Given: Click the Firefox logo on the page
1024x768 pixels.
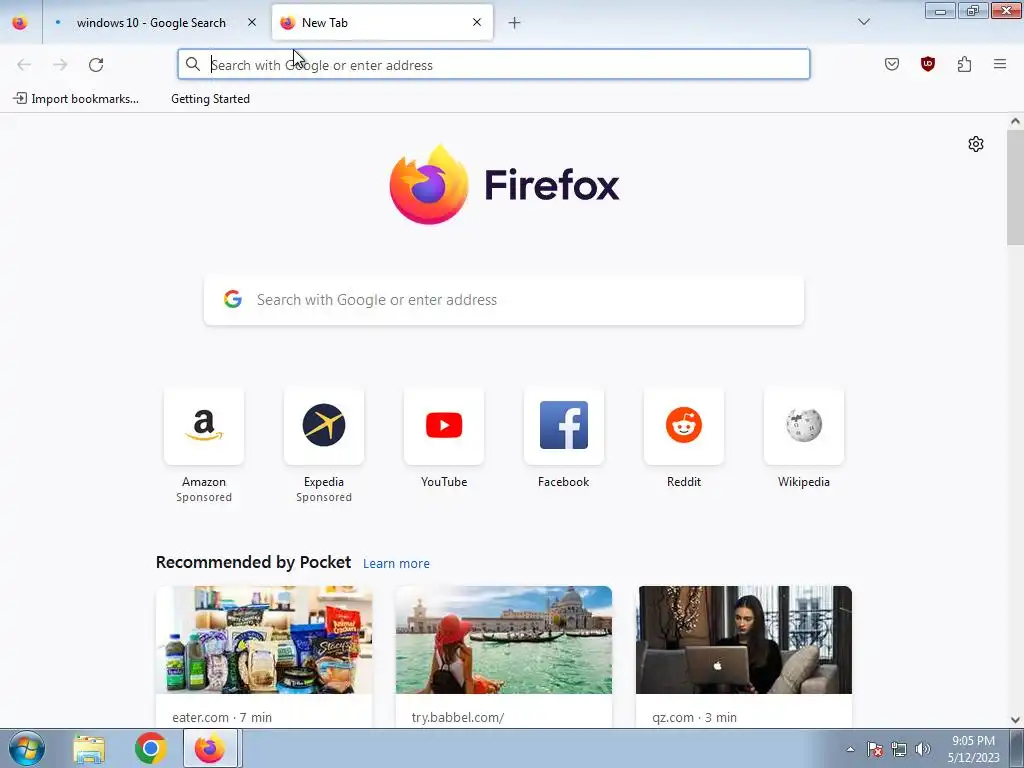Looking at the screenshot, I should pos(504,185).
